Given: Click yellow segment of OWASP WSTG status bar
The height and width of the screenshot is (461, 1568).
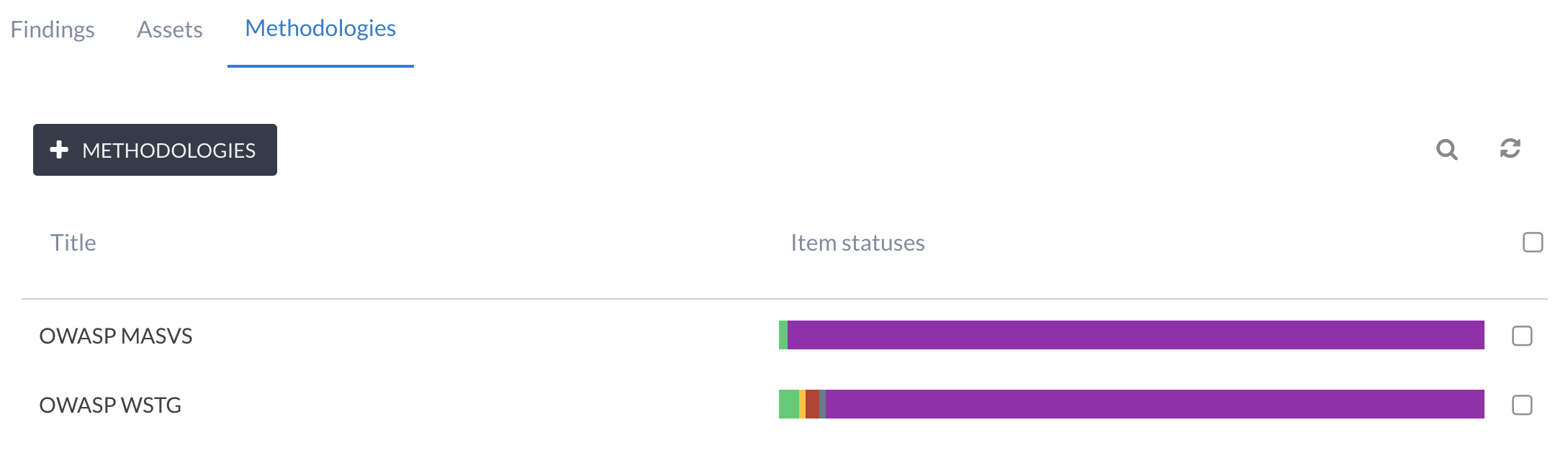Looking at the screenshot, I should 802,404.
